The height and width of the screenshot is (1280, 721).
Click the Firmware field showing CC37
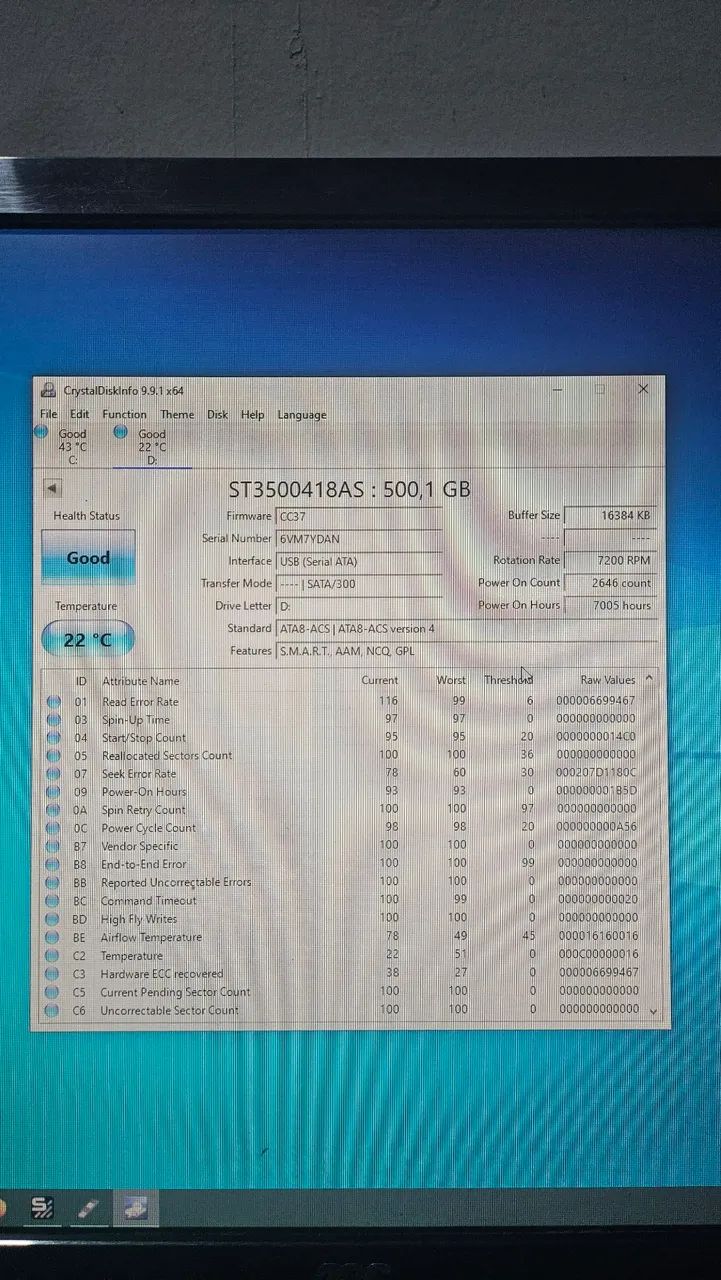(x=359, y=516)
